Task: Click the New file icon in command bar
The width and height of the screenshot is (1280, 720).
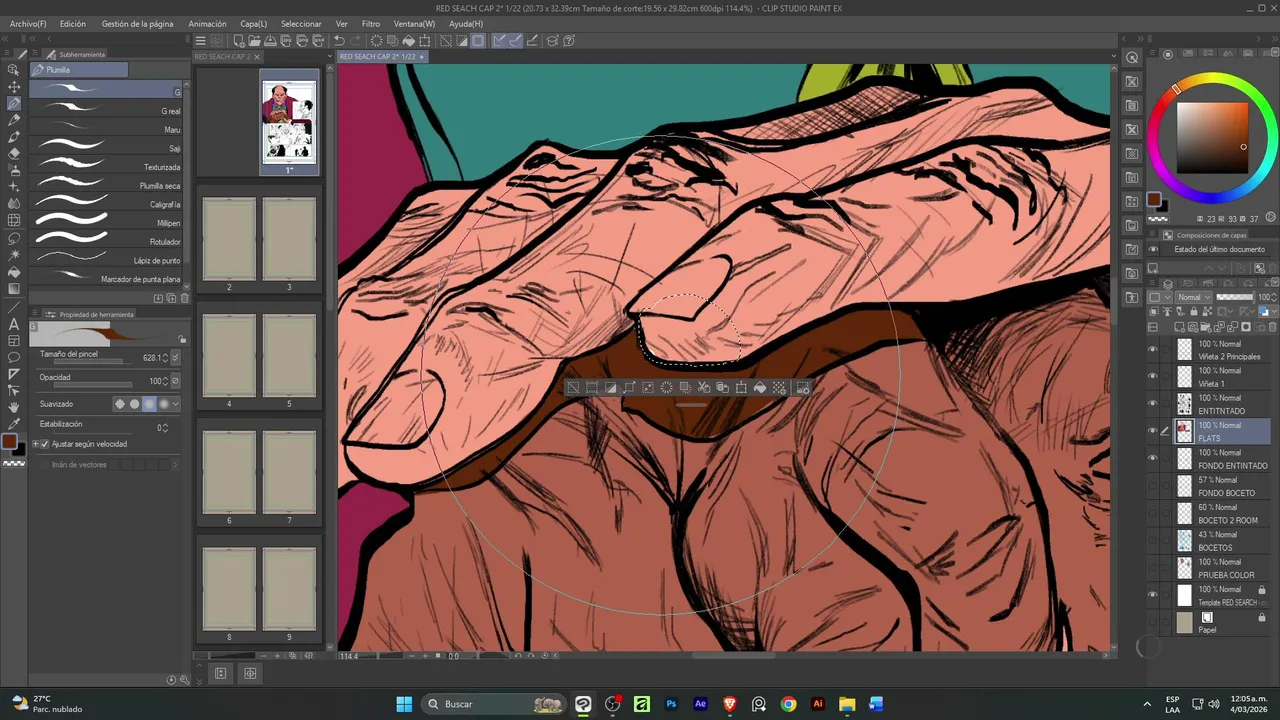Action: (x=239, y=41)
